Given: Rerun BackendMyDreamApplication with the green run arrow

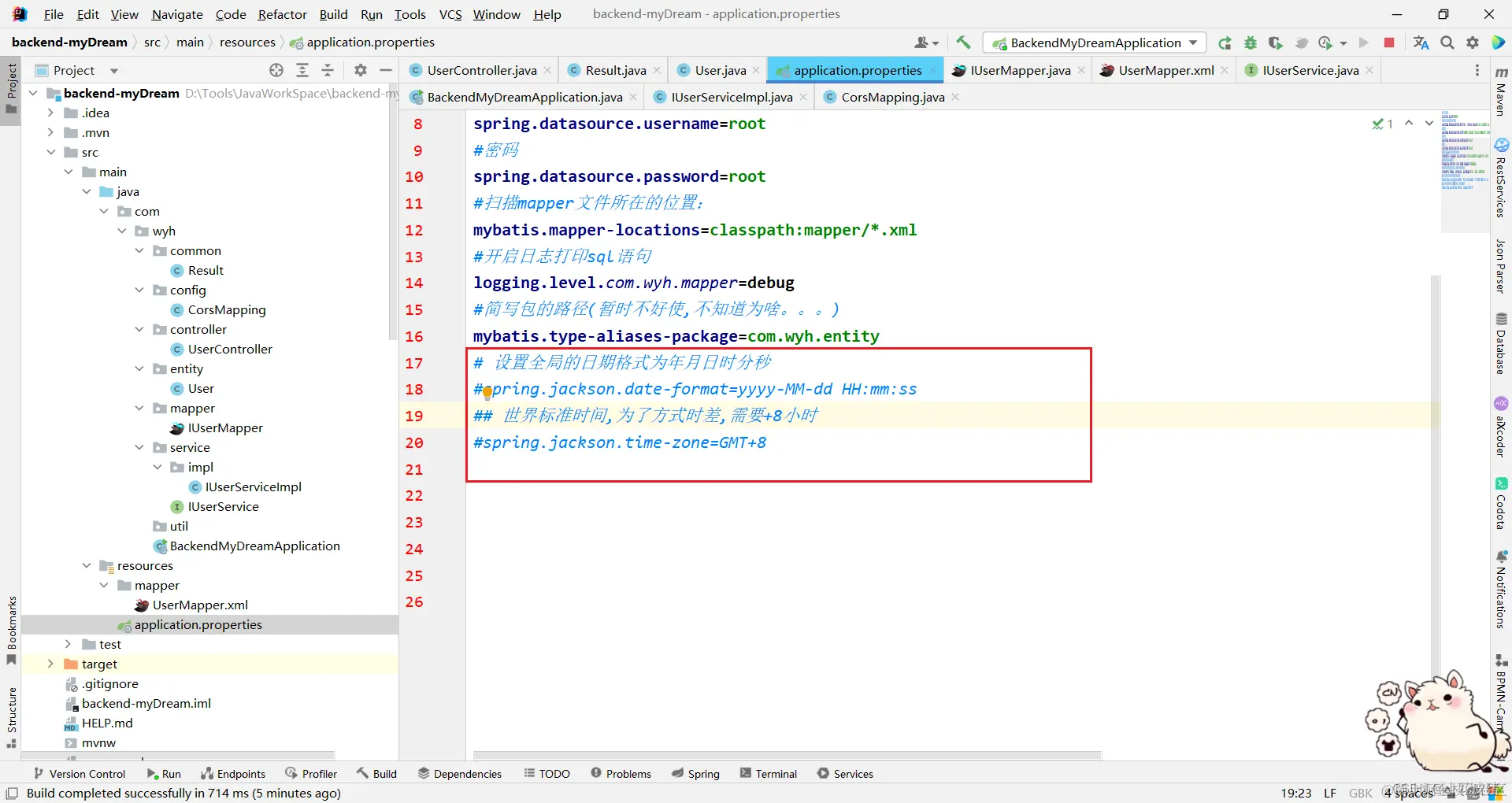Looking at the screenshot, I should point(1225,43).
